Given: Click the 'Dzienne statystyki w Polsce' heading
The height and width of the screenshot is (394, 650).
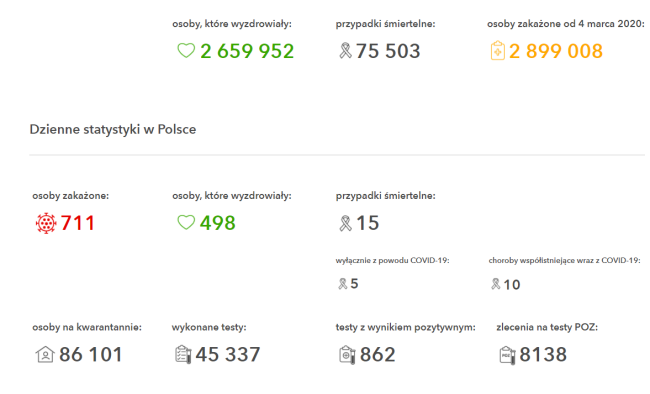Looking at the screenshot, I should point(113,129).
